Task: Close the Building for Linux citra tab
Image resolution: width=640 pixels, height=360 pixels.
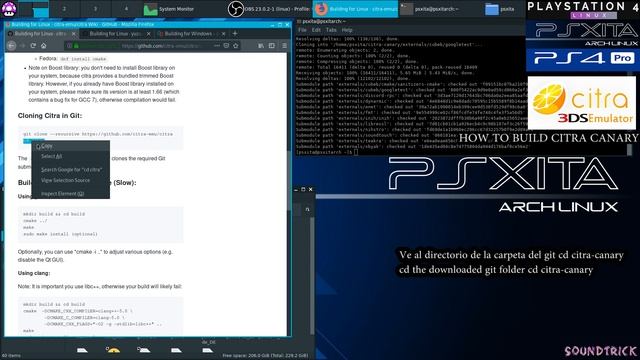Action: (74, 34)
